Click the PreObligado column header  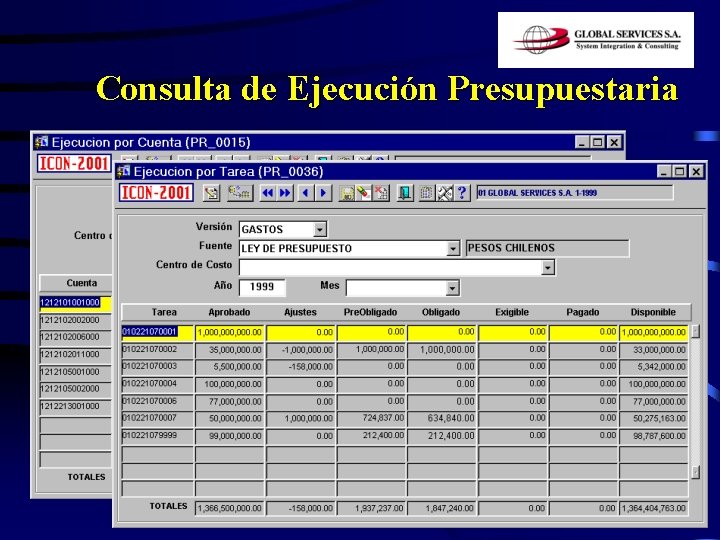pos(371,312)
